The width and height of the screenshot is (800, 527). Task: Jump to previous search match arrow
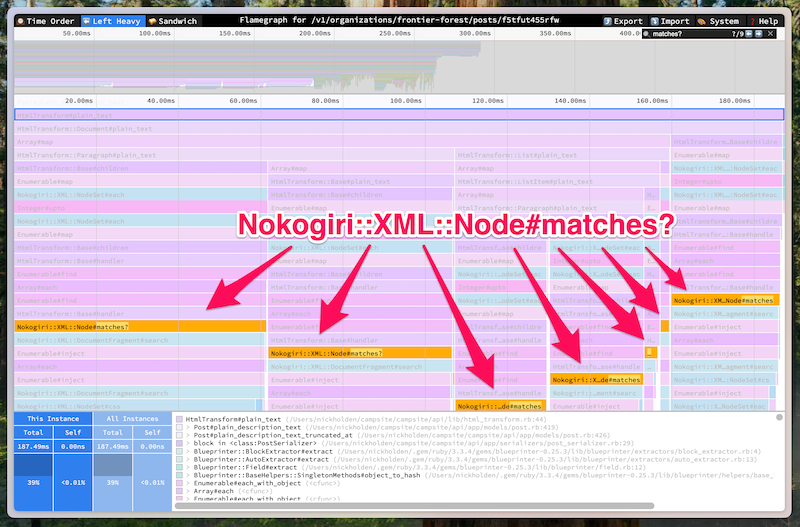748,34
